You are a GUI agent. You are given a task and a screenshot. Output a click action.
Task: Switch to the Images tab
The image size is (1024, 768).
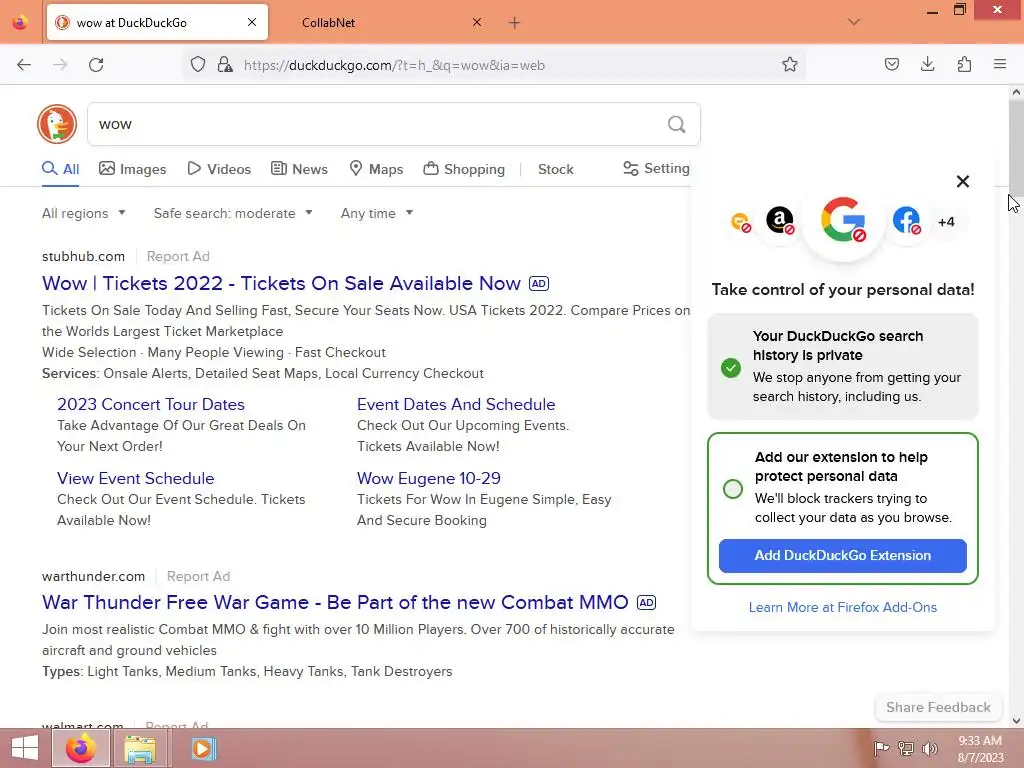133,169
